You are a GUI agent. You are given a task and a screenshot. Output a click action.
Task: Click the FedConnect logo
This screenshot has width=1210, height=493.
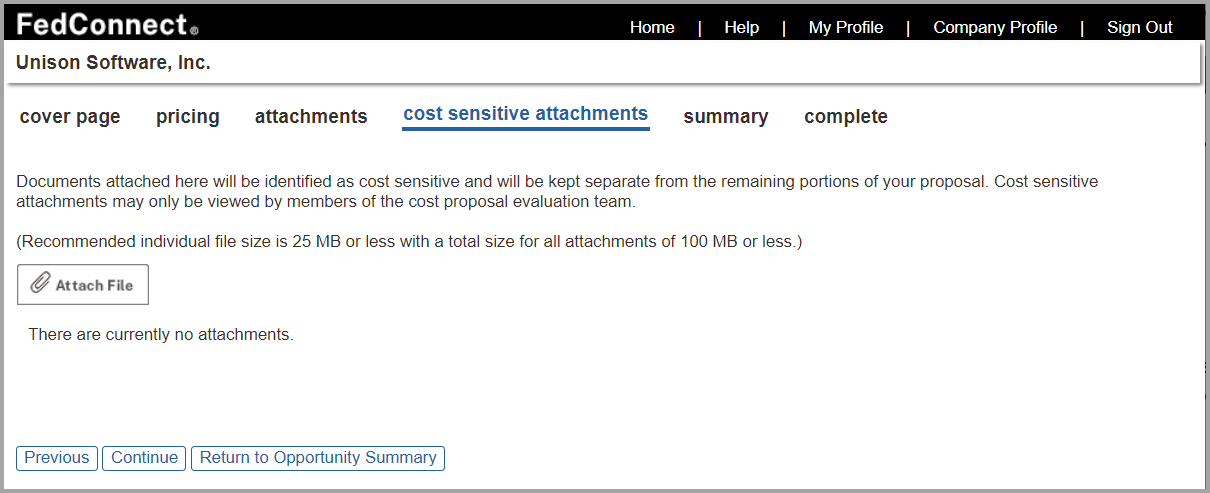click(107, 25)
